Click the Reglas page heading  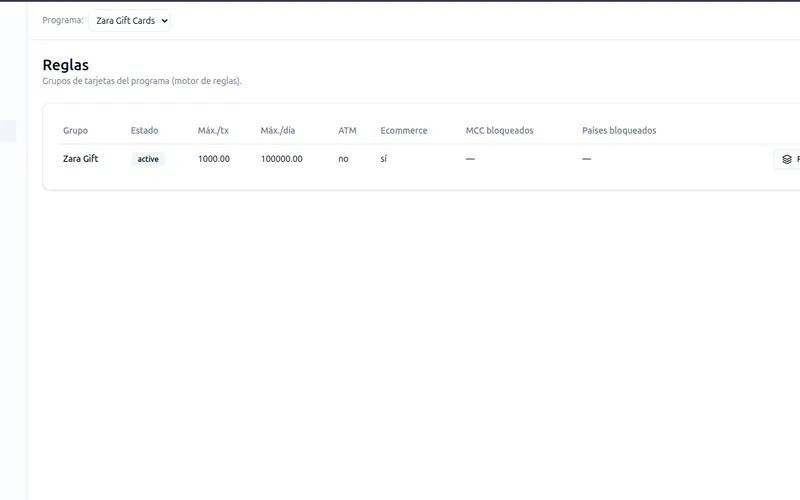pyautogui.click(x=66, y=65)
